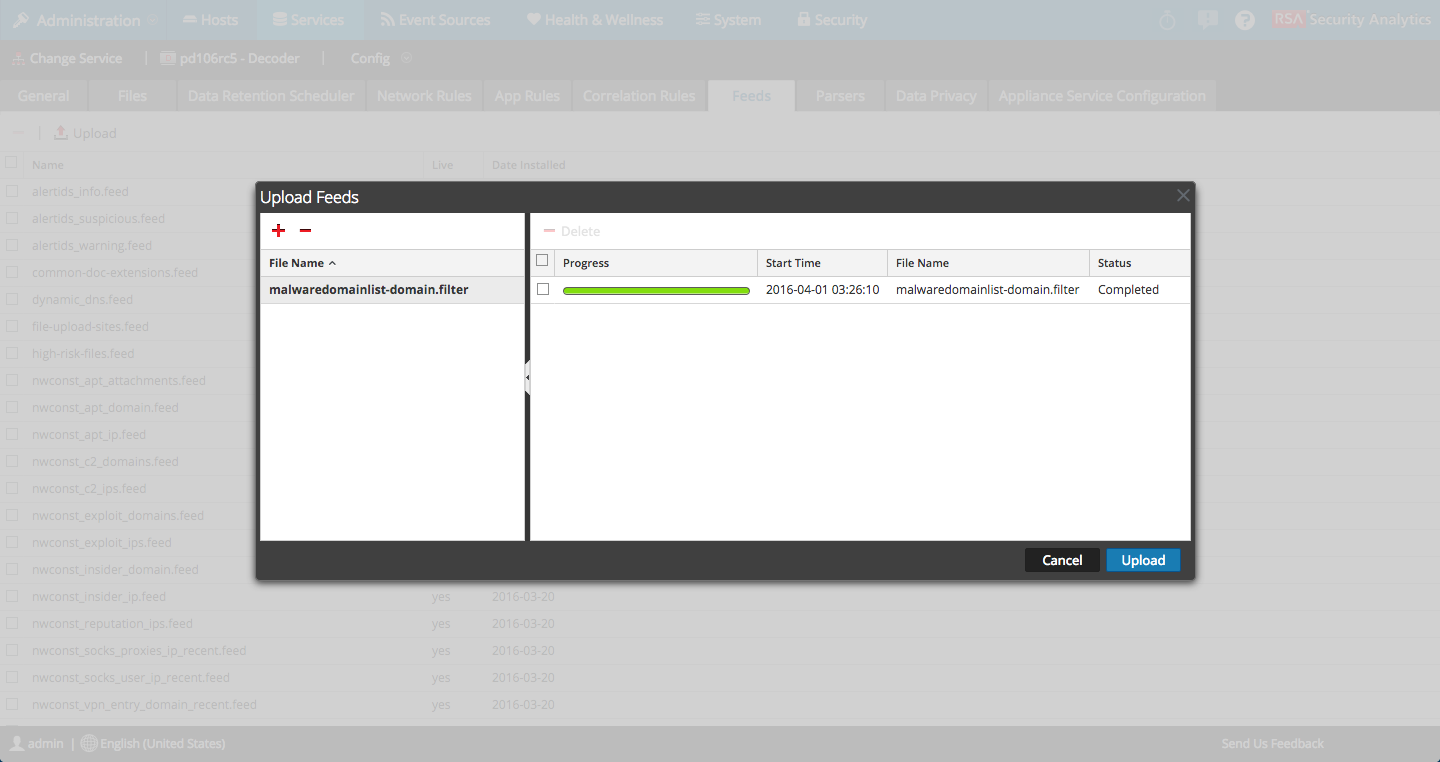Click the Cancel button
Screen dimensions: 1440x762
pyautogui.click(x=1062, y=560)
